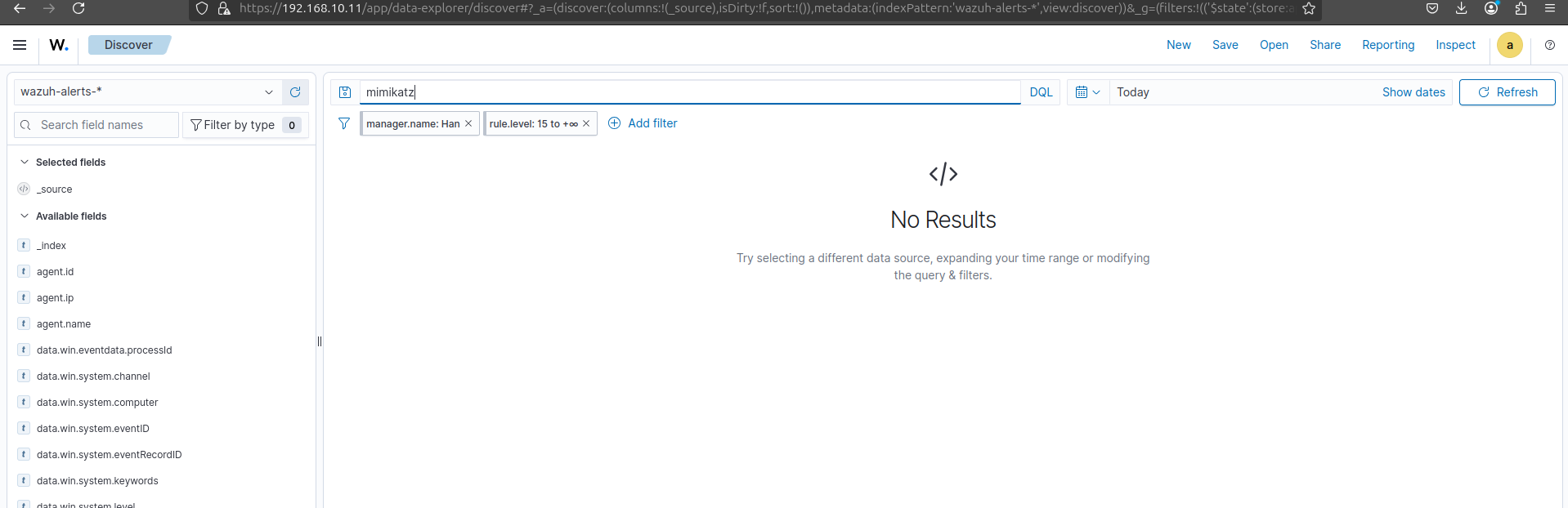
Task: Open the Share menu
Action: 1325,45
